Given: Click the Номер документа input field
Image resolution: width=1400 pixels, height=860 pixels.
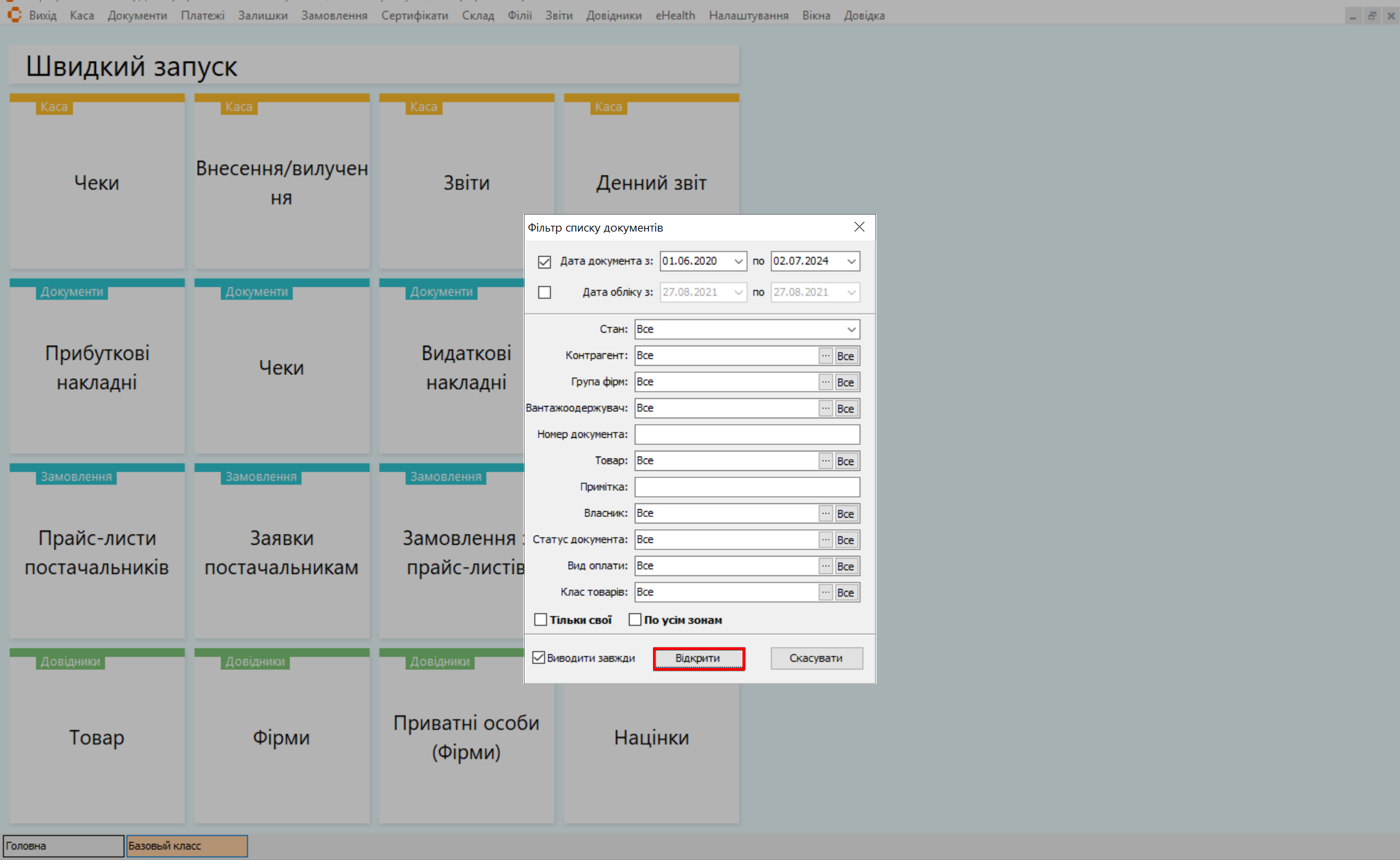Looking at the screenshot, I should [x=746, y=435].
